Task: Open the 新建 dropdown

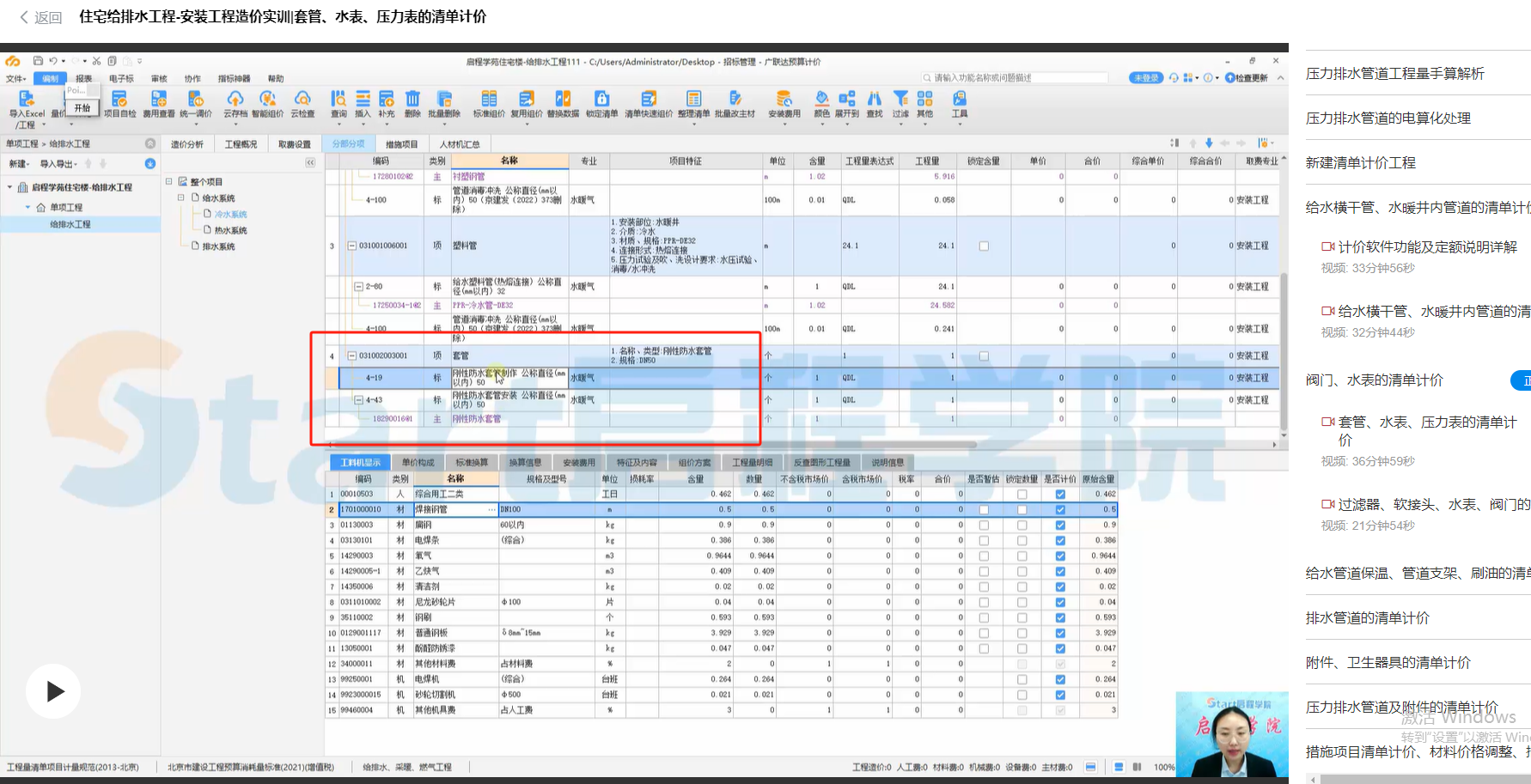Action: tap(19, 164)
